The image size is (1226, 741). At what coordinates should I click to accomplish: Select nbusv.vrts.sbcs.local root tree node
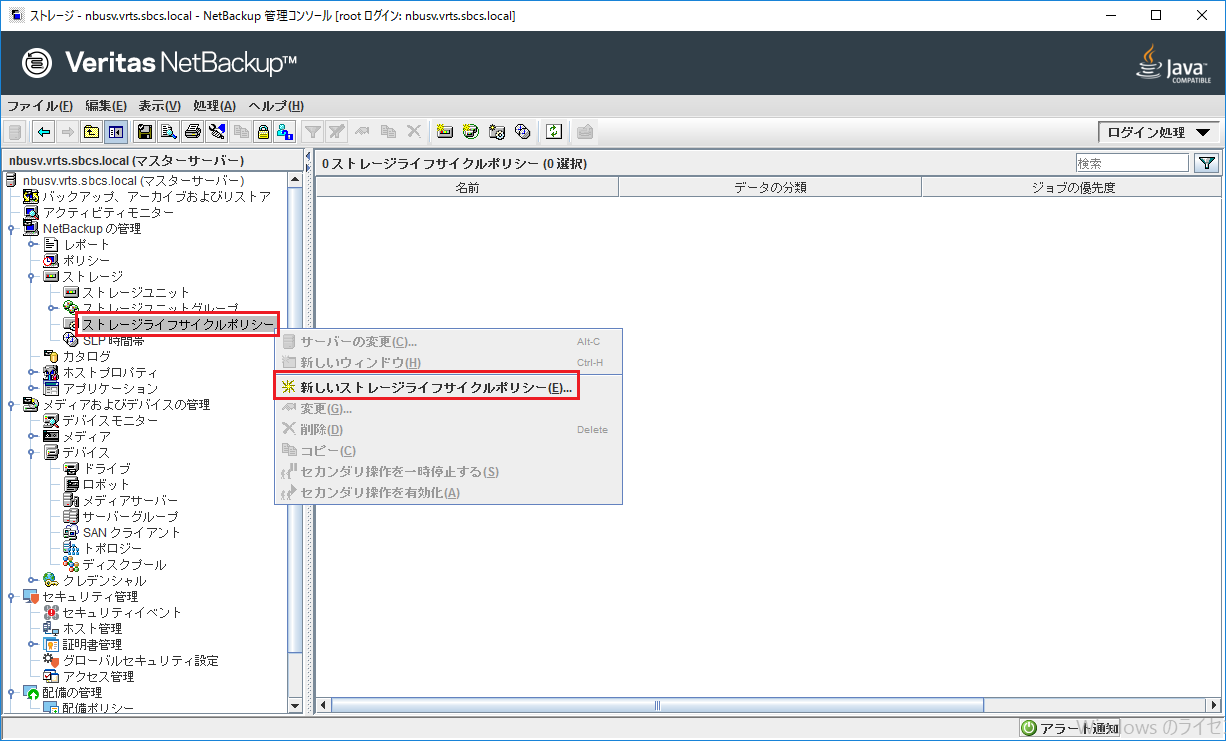click(x=133, y=181)
